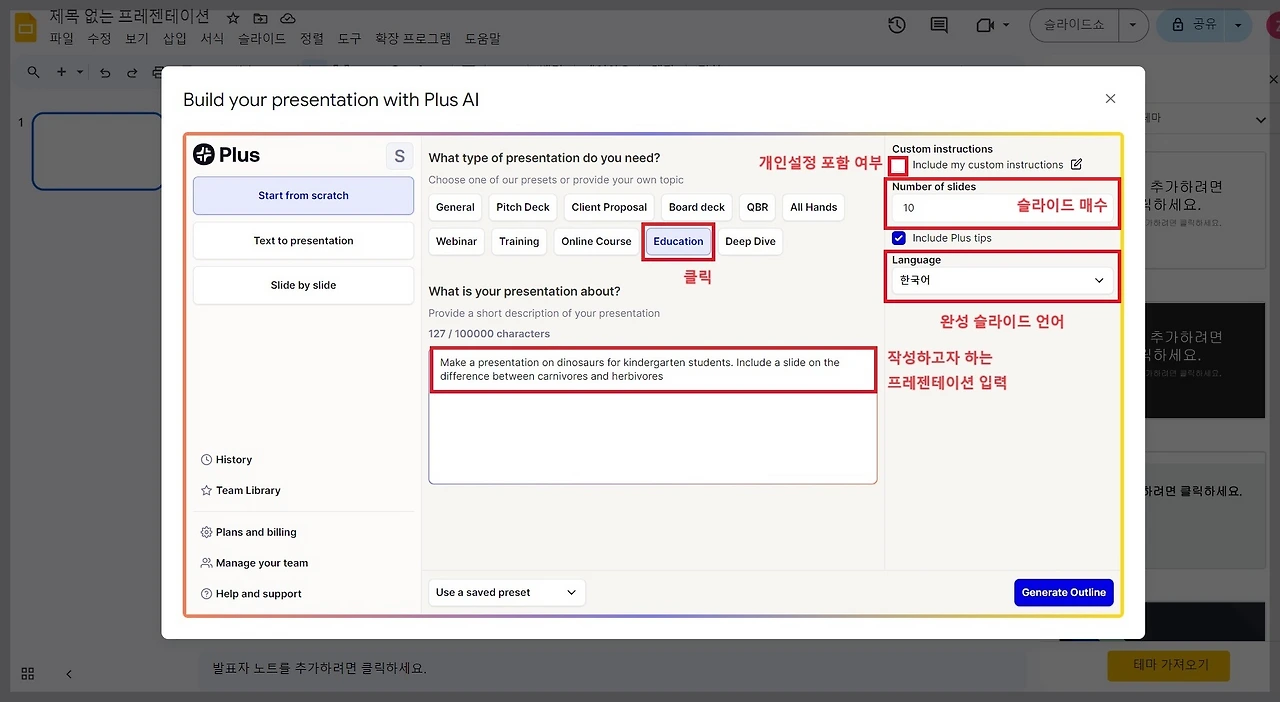The image size is (1280, 702).
Task: Close the Plus AI dialog
Action: tap(1110, 99)
